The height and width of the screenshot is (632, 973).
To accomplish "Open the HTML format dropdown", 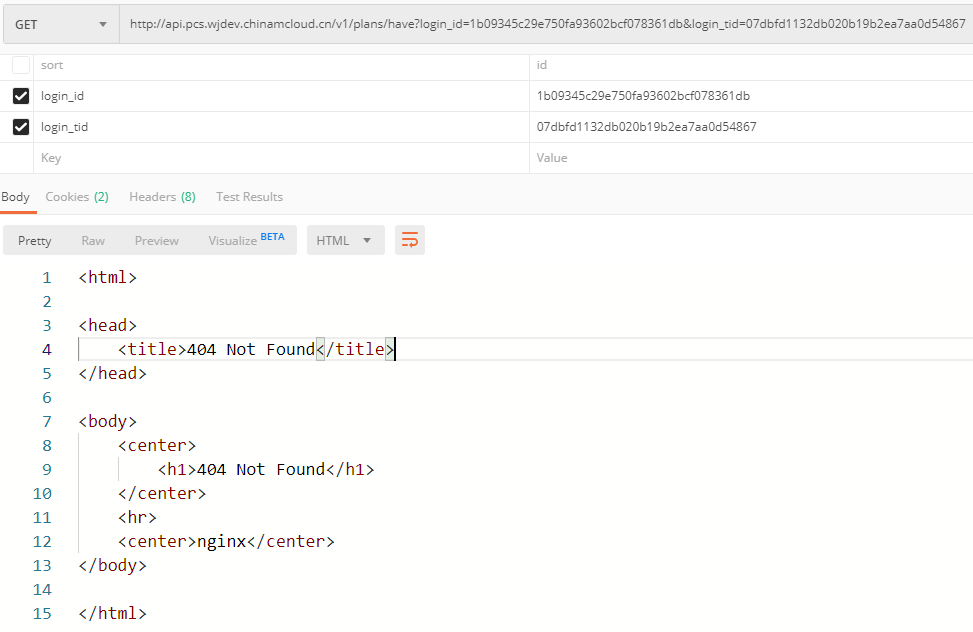I will point(345,240).
